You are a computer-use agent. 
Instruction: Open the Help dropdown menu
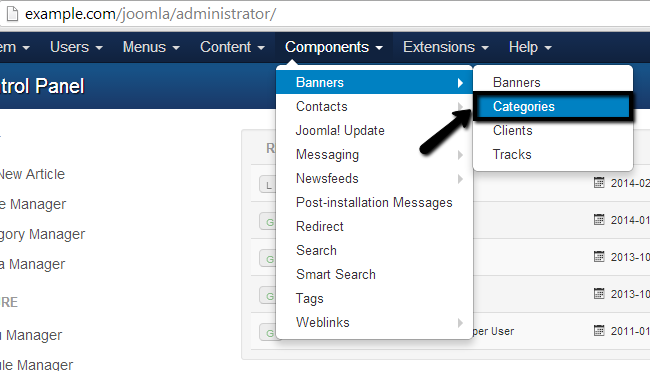pyautogui.click(x=530, y=47)
